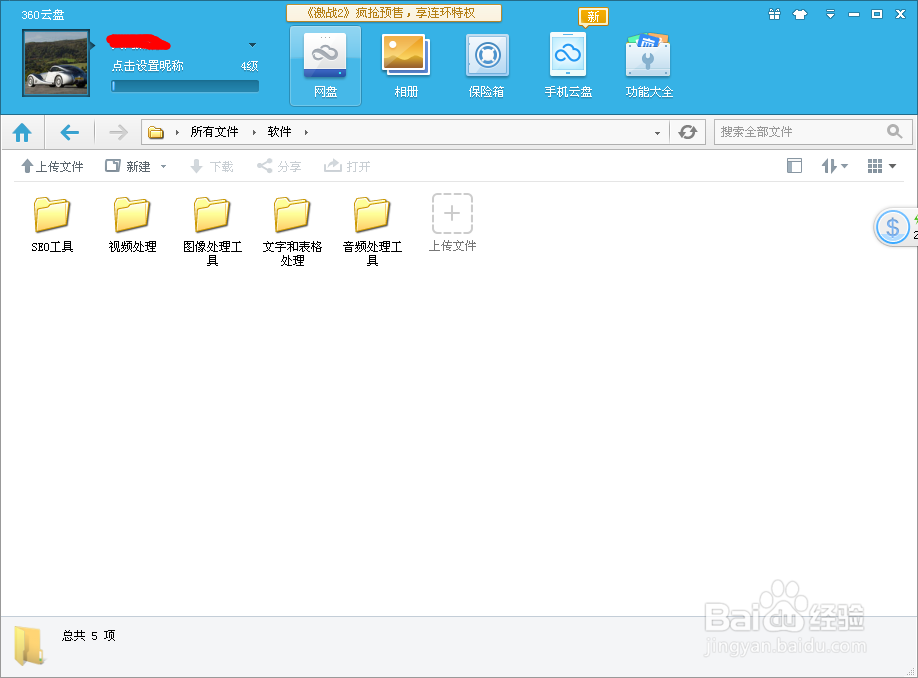
Task: Toggle the sidebar layout panel view
Action: point(794,165)
